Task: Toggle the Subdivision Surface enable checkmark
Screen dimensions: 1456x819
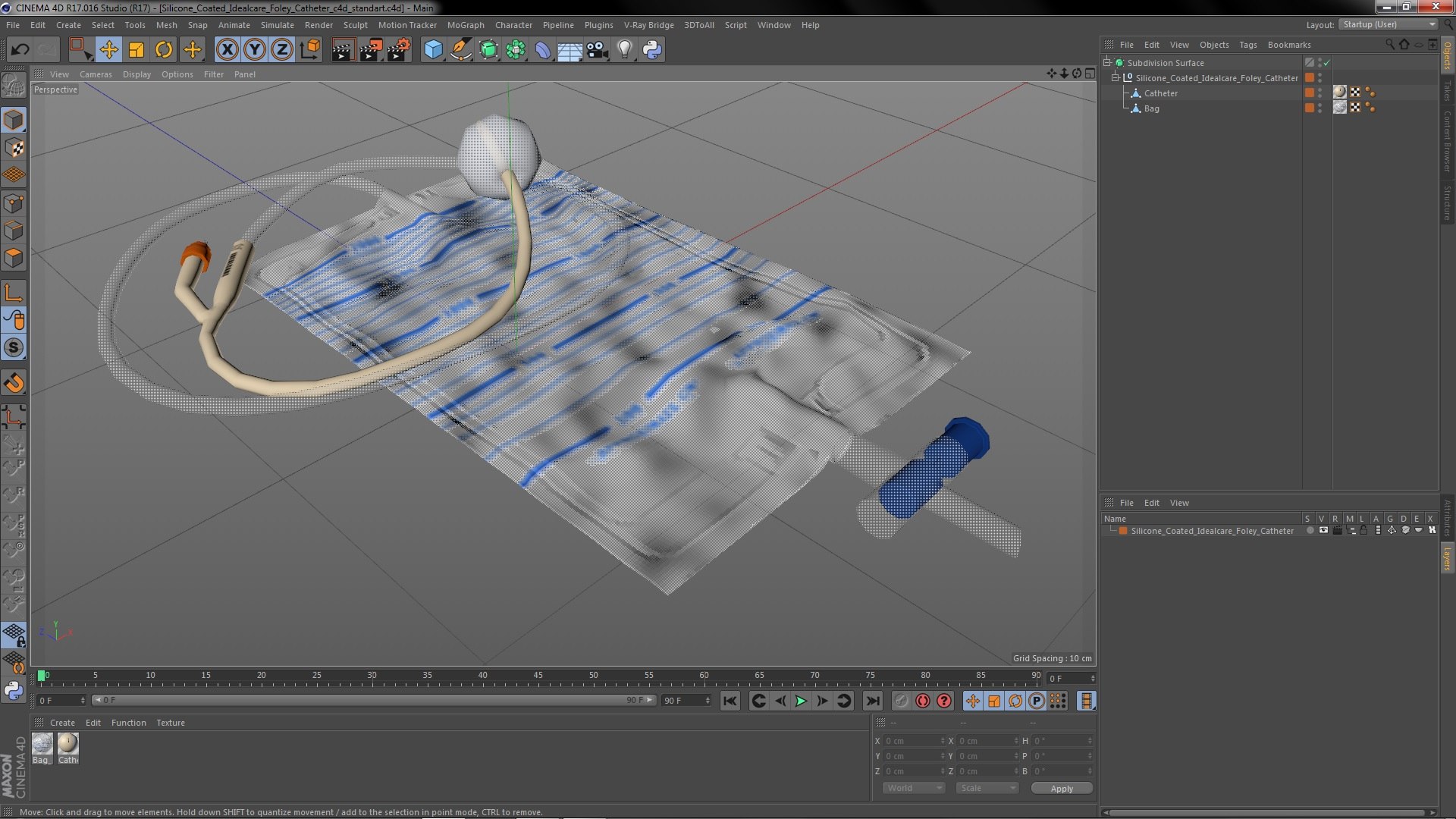Action: [1326, 63]
